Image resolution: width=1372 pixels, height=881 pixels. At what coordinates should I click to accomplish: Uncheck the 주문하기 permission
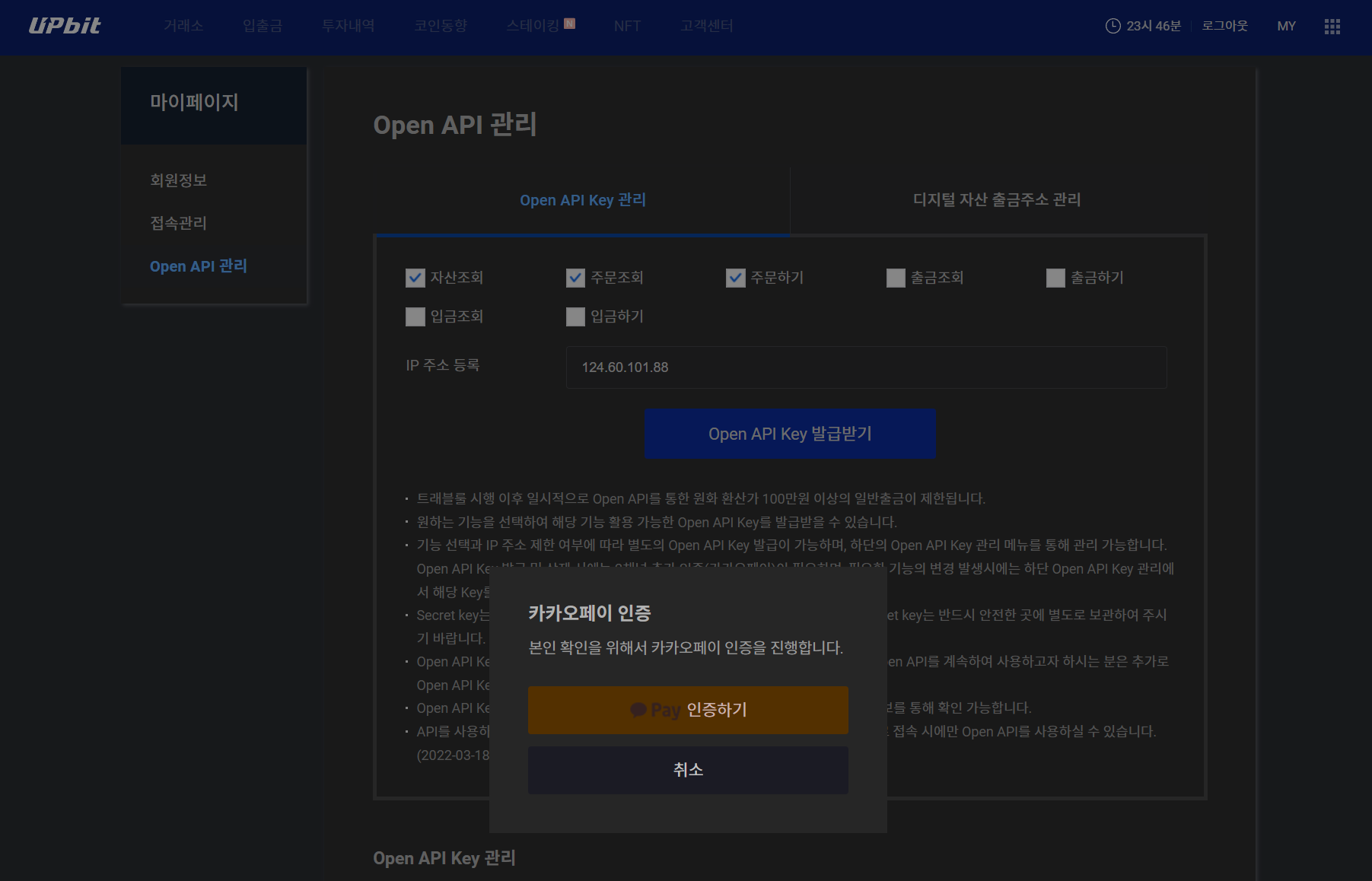tap(736, 278)
